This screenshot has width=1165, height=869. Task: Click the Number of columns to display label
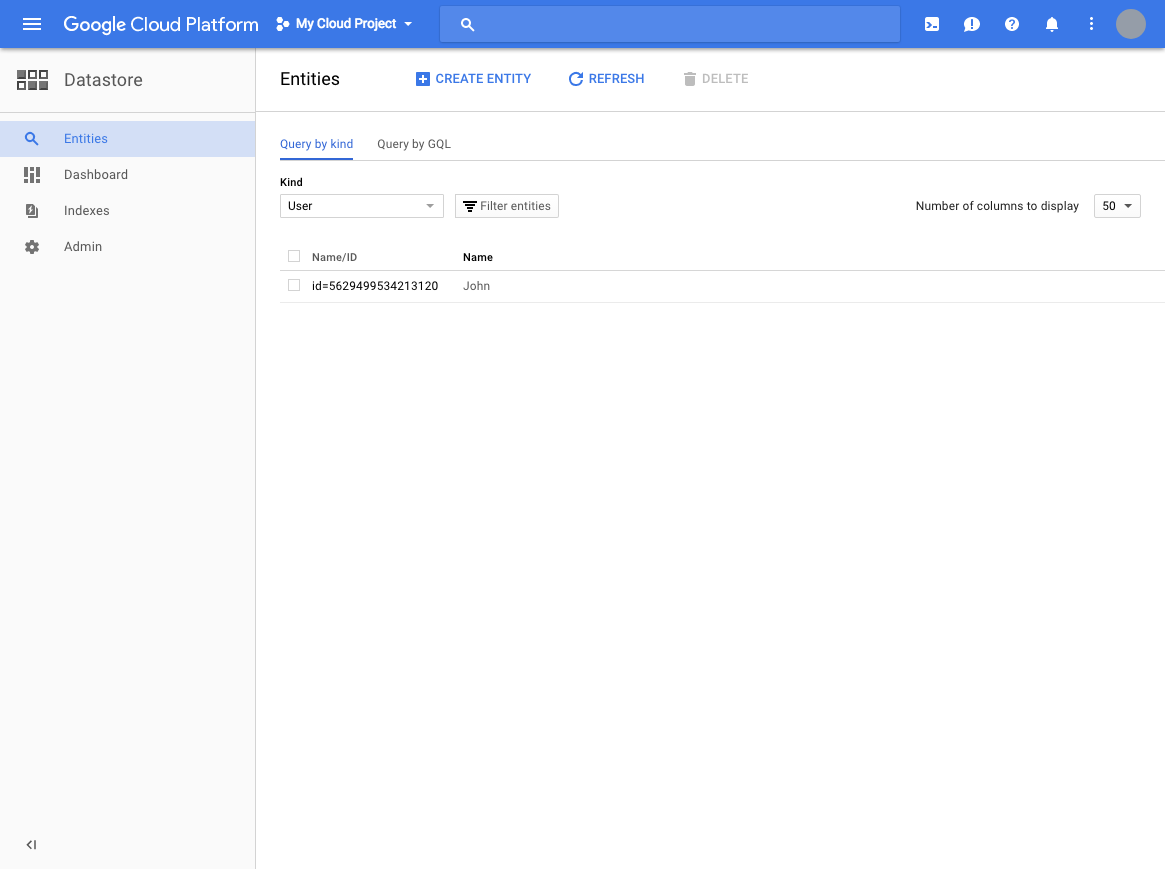(x=997, y=206)
